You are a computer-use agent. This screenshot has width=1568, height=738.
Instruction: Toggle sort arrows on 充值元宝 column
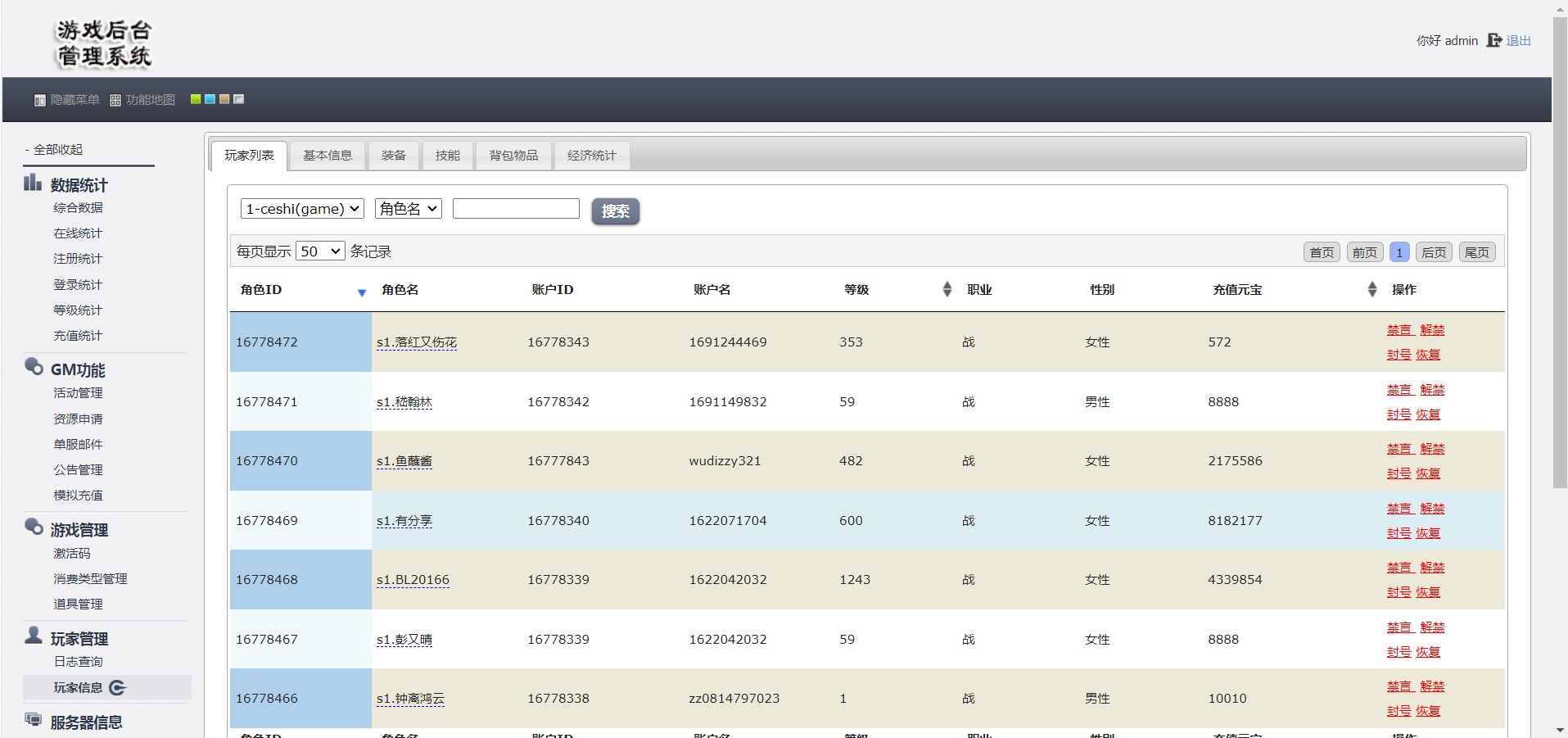tap(1371, 289)
